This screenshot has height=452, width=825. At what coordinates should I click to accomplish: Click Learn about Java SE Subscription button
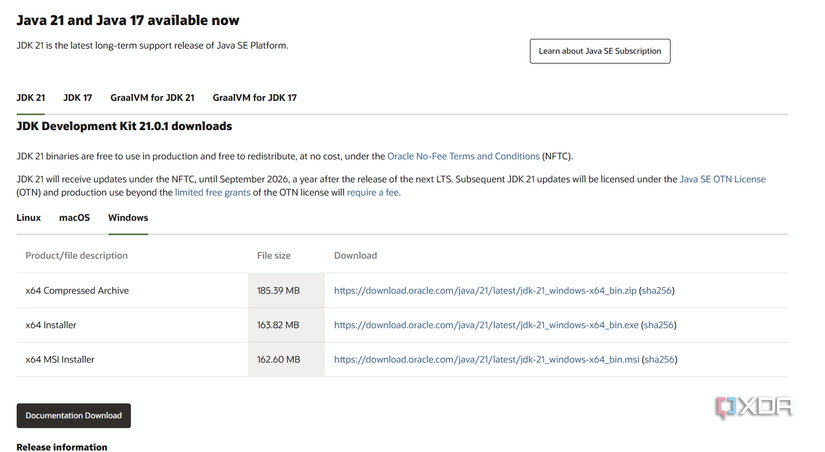click(x=600, y=51)
